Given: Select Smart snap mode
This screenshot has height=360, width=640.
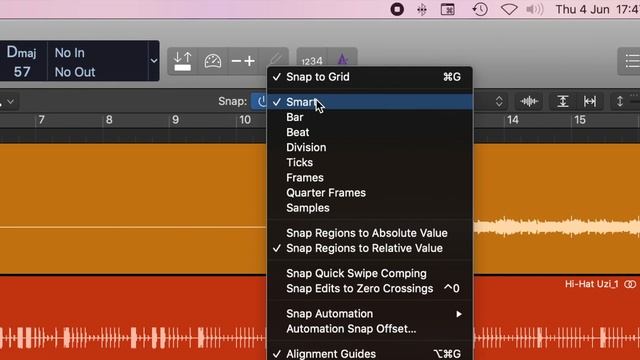Looking at the screenshot, I should point(370,102).
